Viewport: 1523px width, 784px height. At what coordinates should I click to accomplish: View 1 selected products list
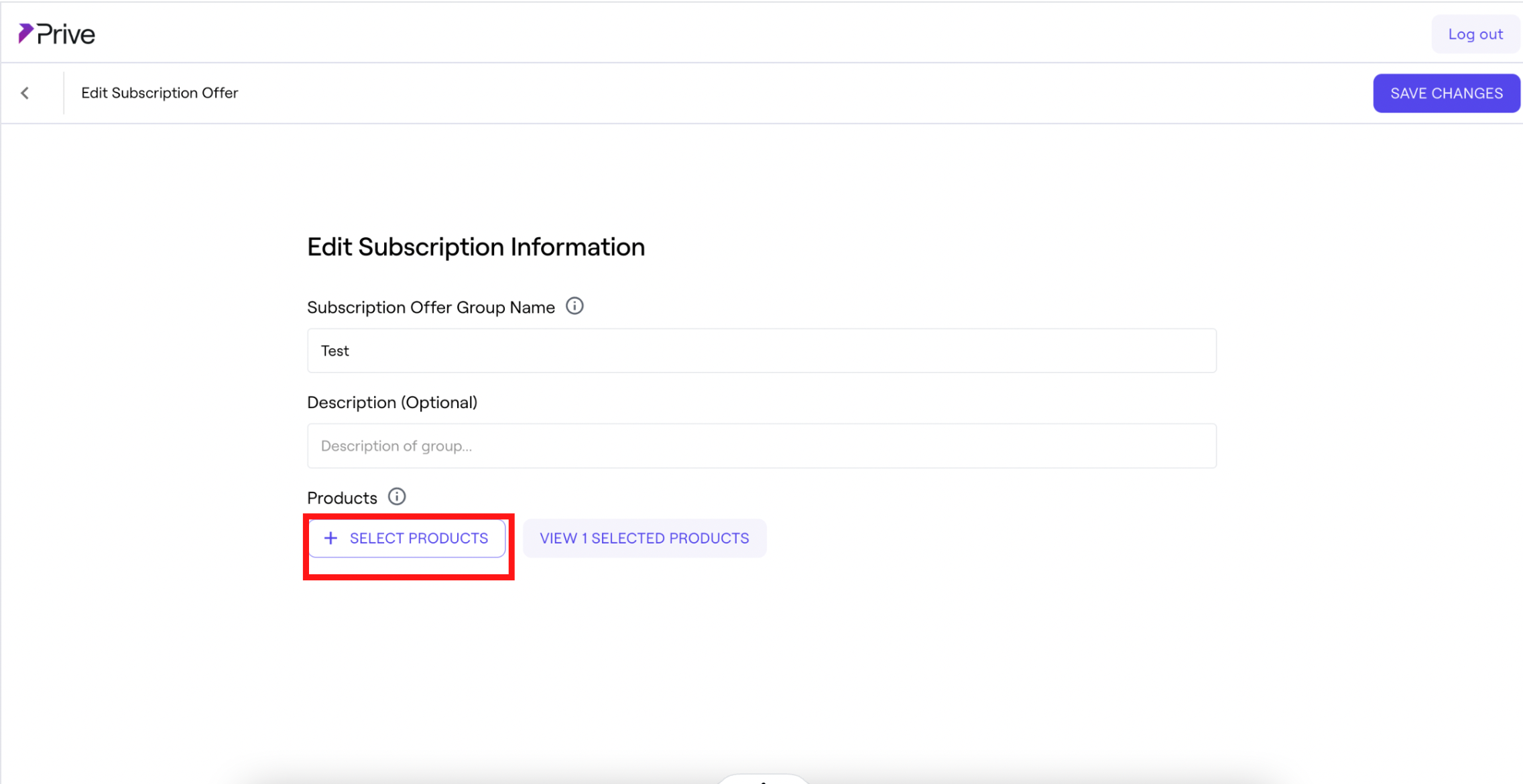point(644,538)
